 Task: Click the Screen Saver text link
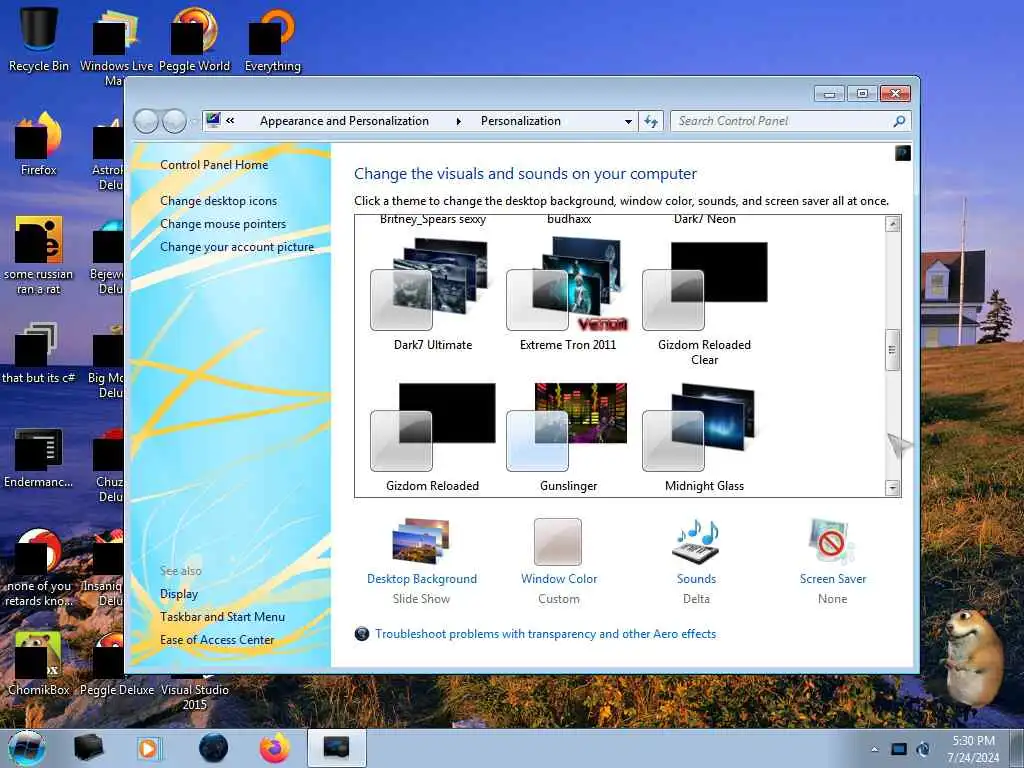coord(833,579)
